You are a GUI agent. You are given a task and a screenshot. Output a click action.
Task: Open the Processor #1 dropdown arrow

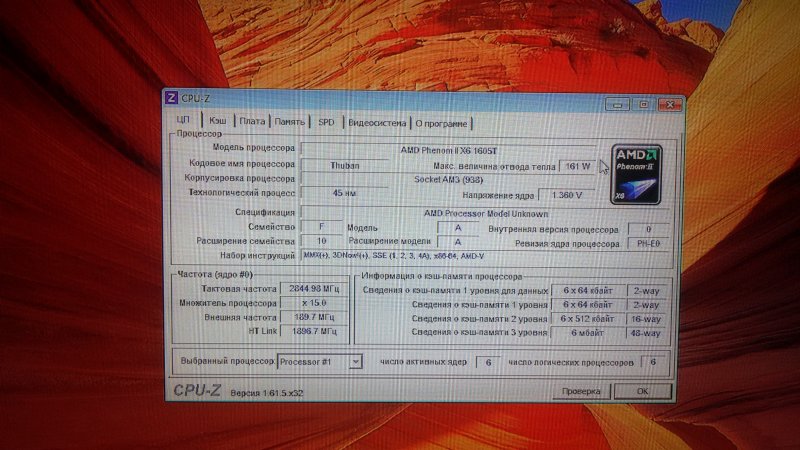click(355, 360)
